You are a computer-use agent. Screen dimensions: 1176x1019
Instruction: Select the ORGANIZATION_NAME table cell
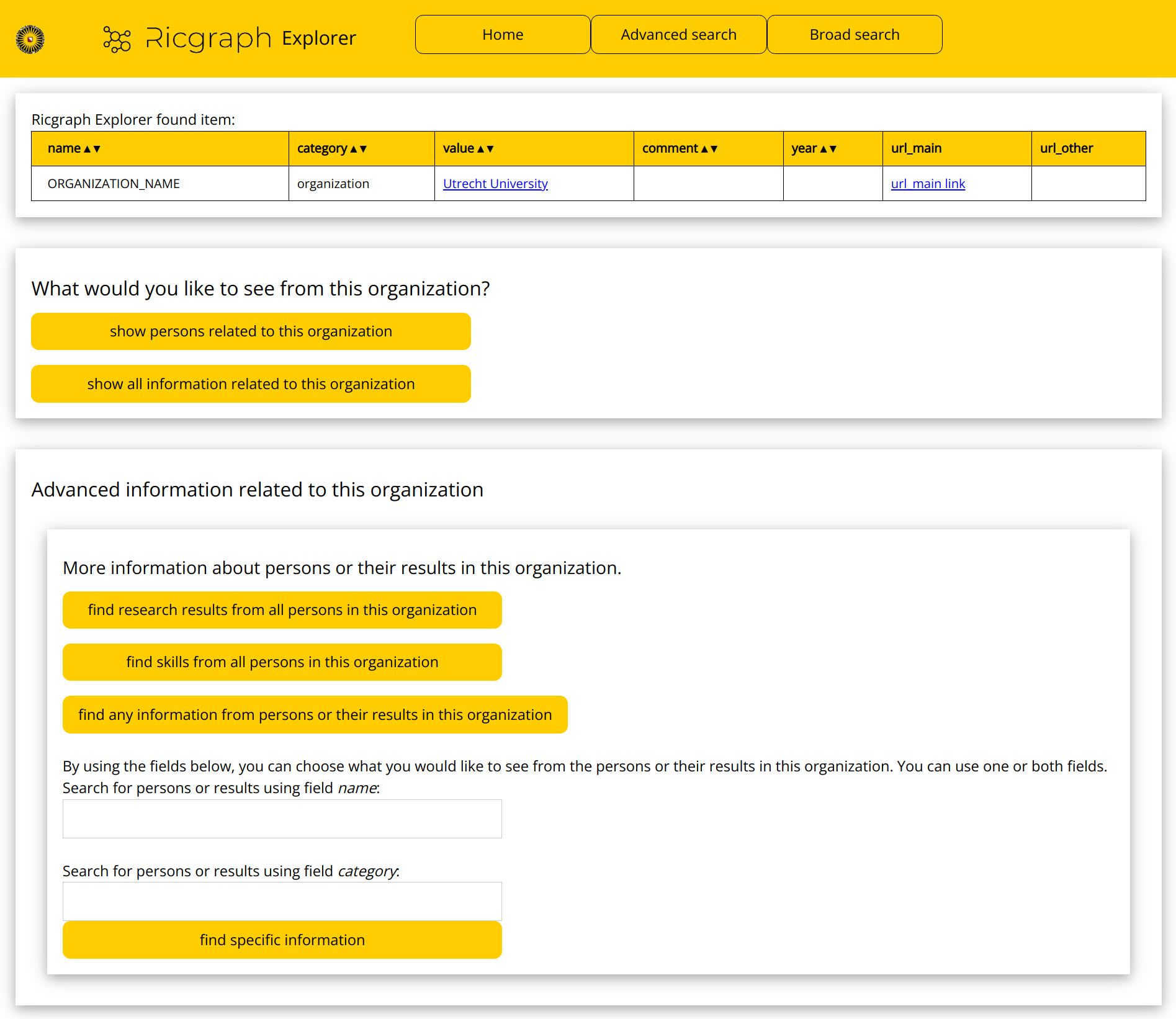tap(160, 184)
